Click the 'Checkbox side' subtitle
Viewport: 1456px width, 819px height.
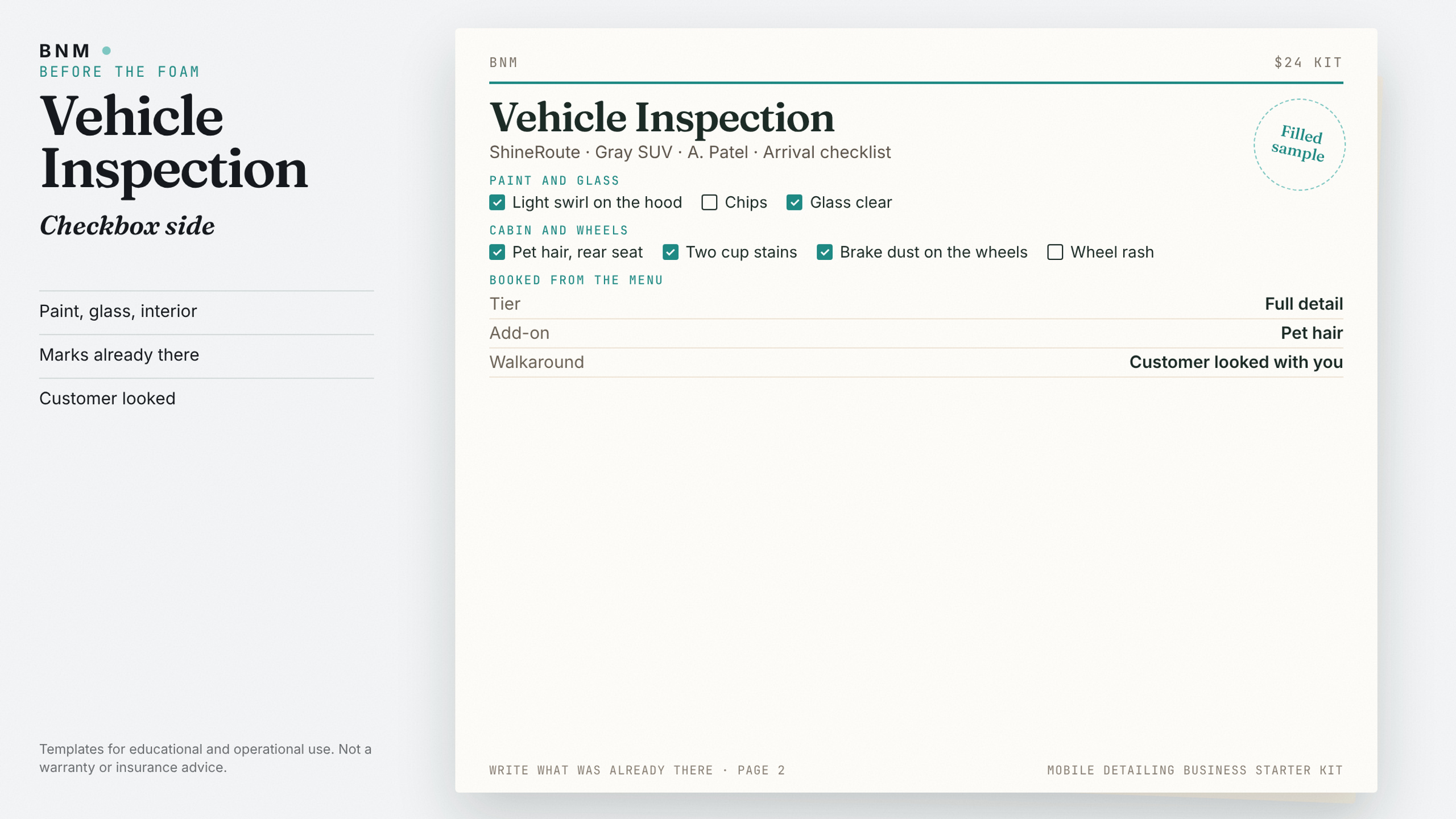pos(127,226)
